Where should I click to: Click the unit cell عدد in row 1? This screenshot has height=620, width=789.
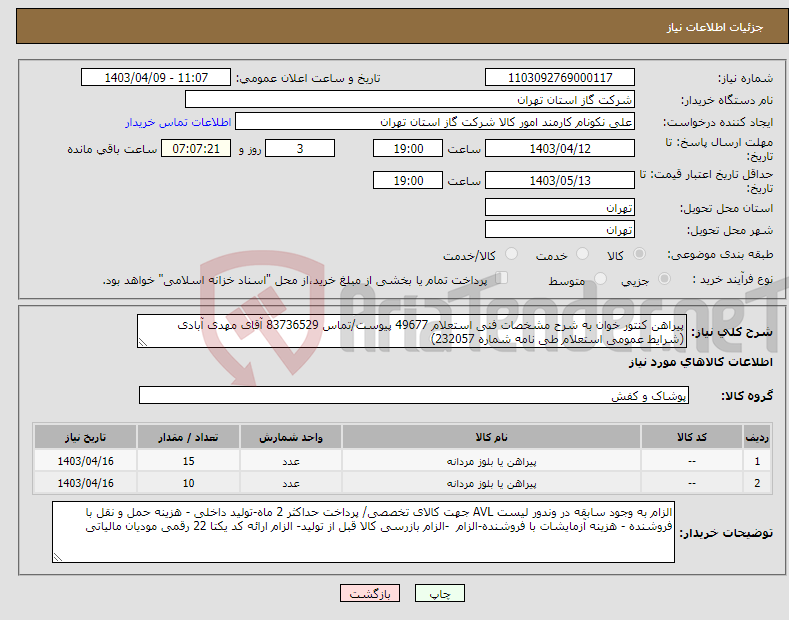click(x=291, y=461)
